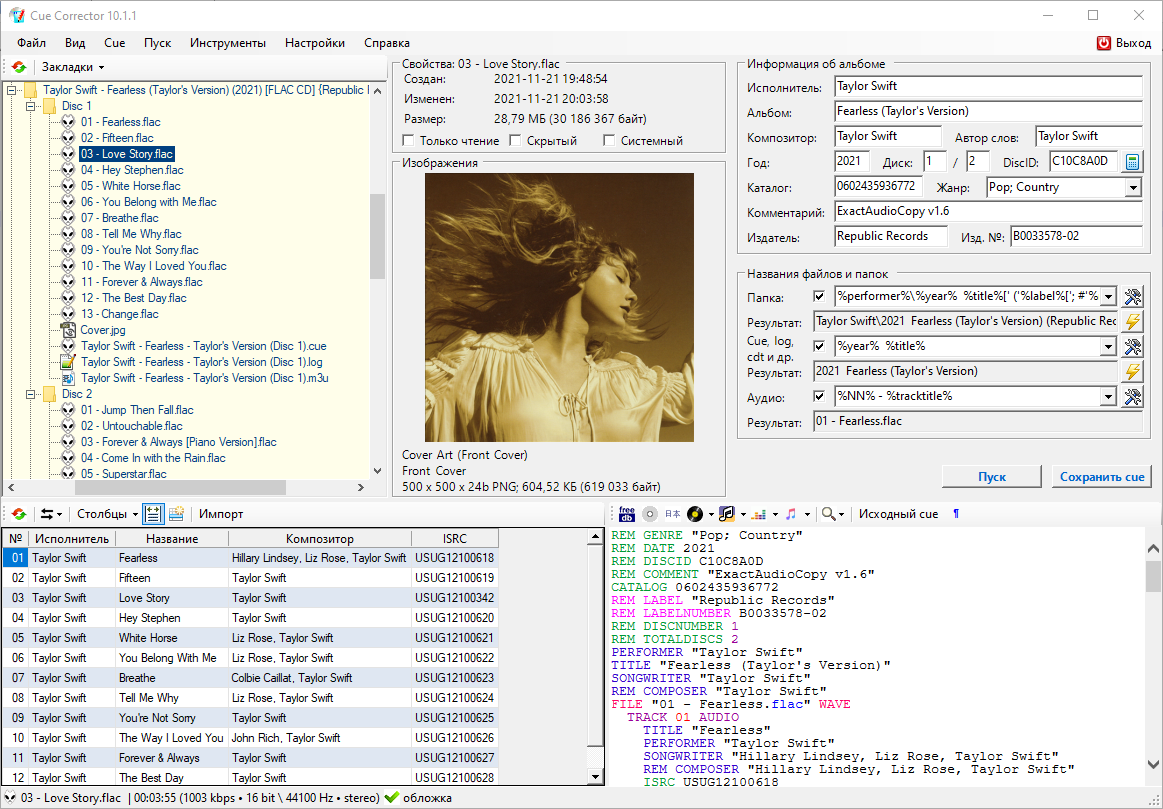Click the Japanese characters 日本 icon
The image size is (1163, 809).
coord(673,514)
